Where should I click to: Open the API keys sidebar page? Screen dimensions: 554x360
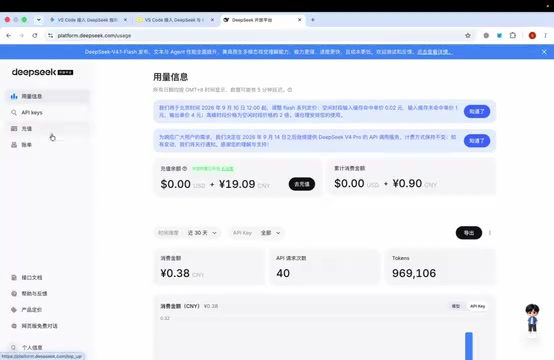point(47,112)
